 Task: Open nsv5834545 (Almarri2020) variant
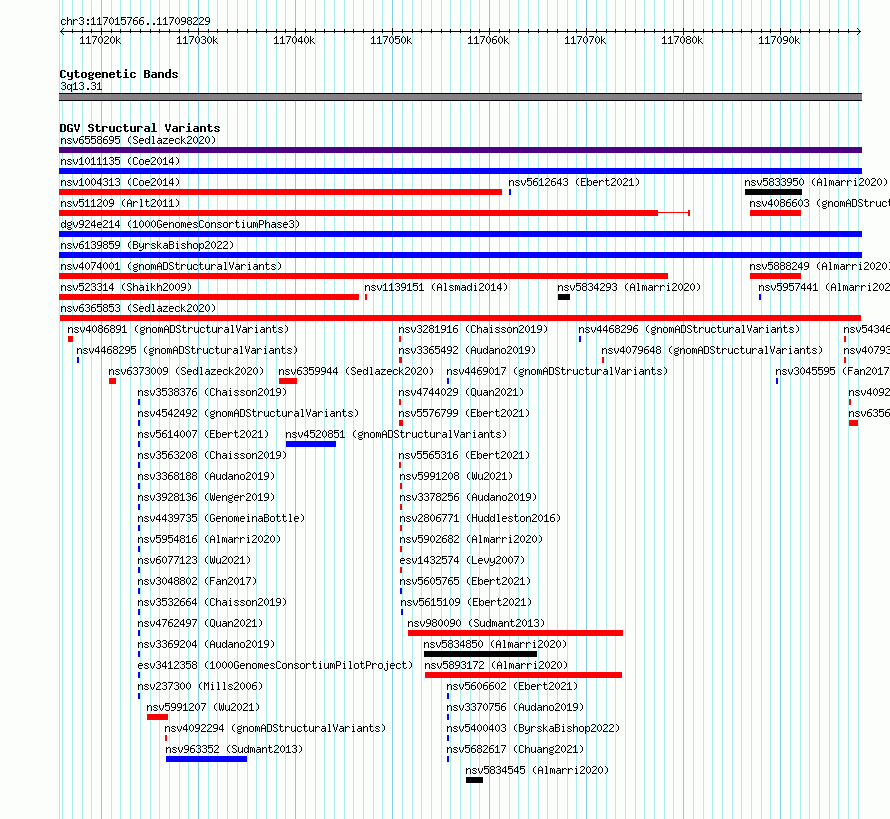[537, 770]
